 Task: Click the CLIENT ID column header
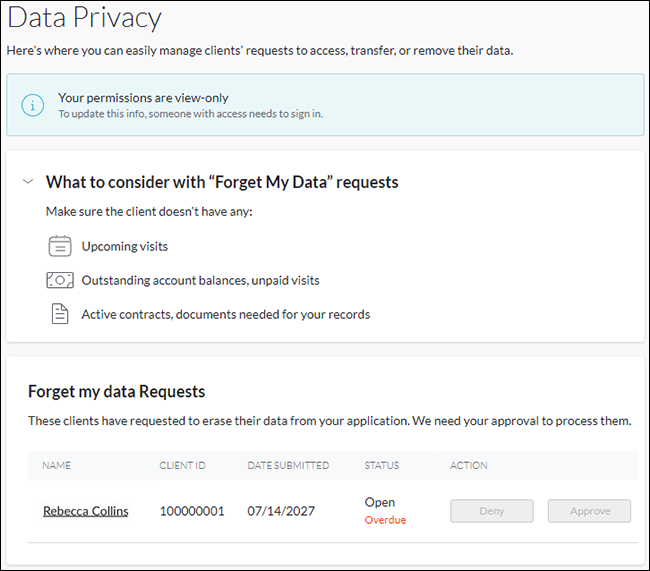(x=182, y=465)
